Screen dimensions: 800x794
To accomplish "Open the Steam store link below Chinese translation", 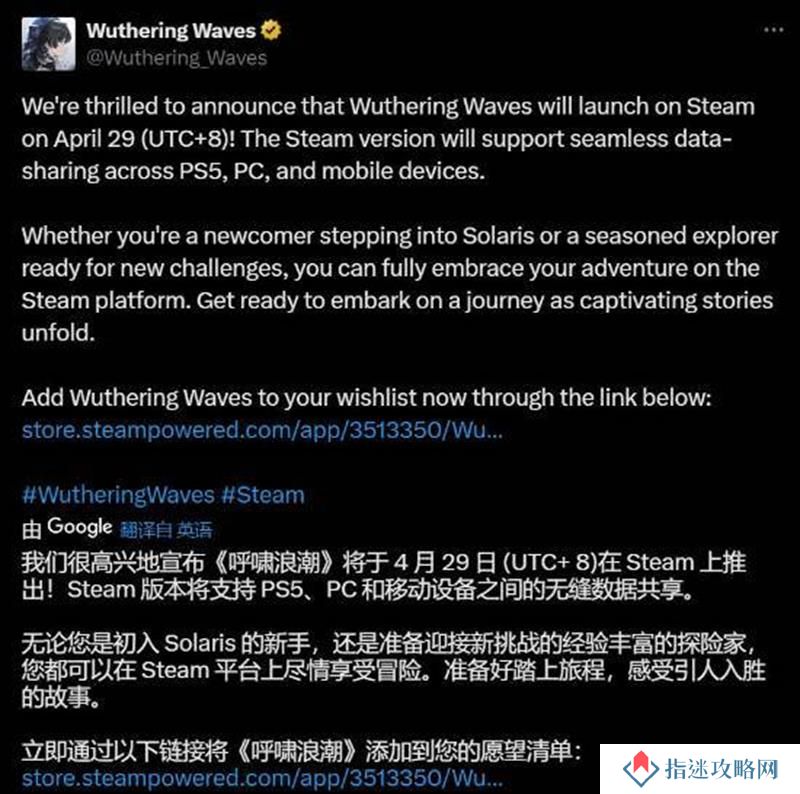I will click(x=262, y=779).
